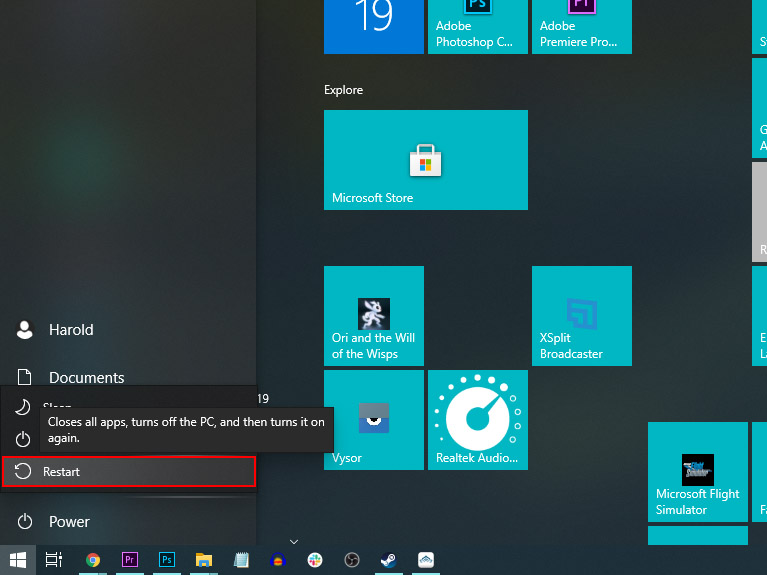Click the Documents page icon

point(24,377)
